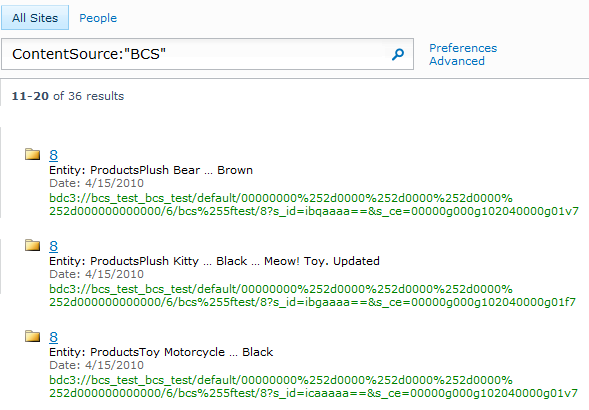
Task: Click the 11-20 of 36 results count
Action: click(68, 96)
